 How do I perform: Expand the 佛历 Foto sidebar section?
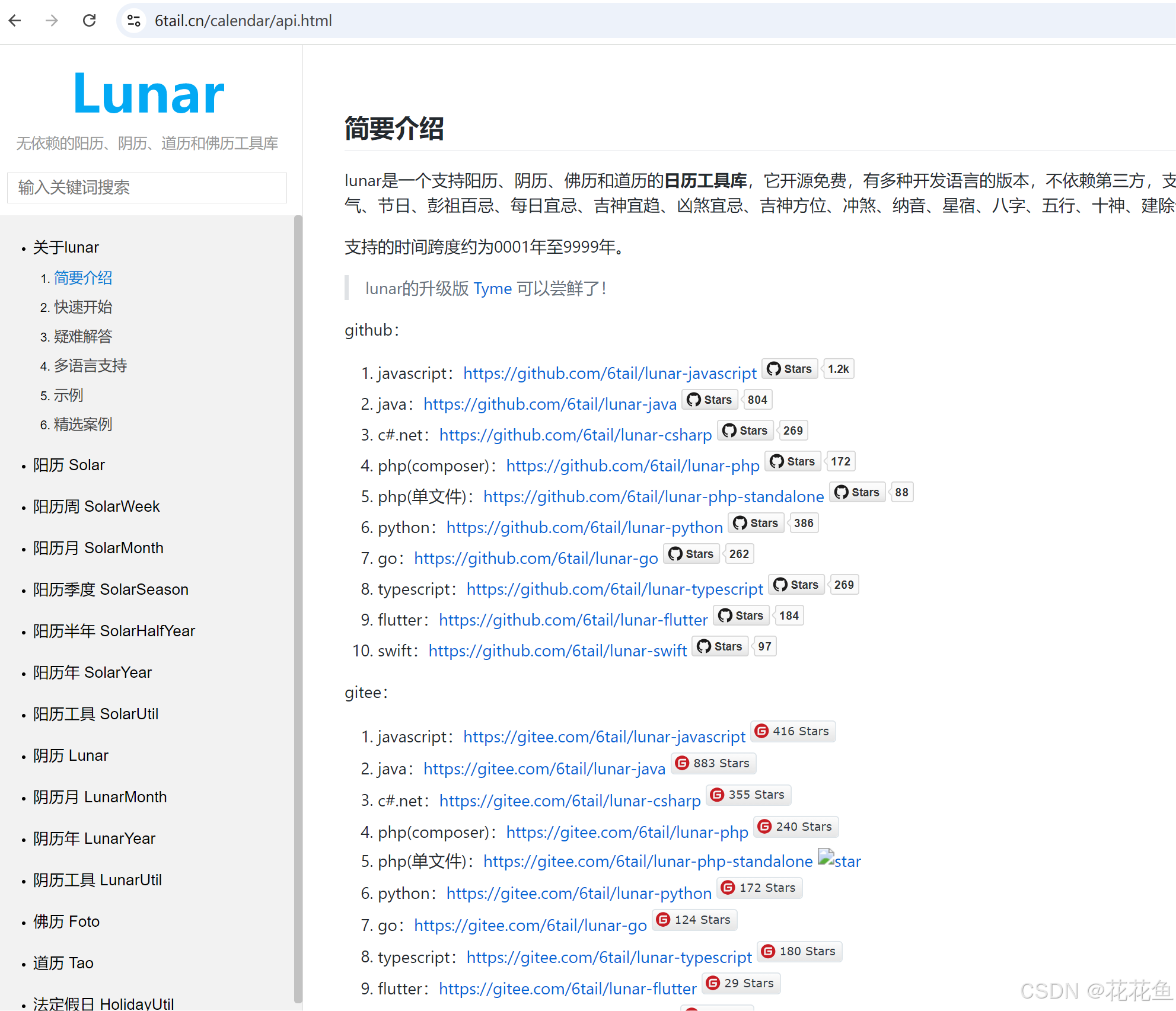[66, 921]
